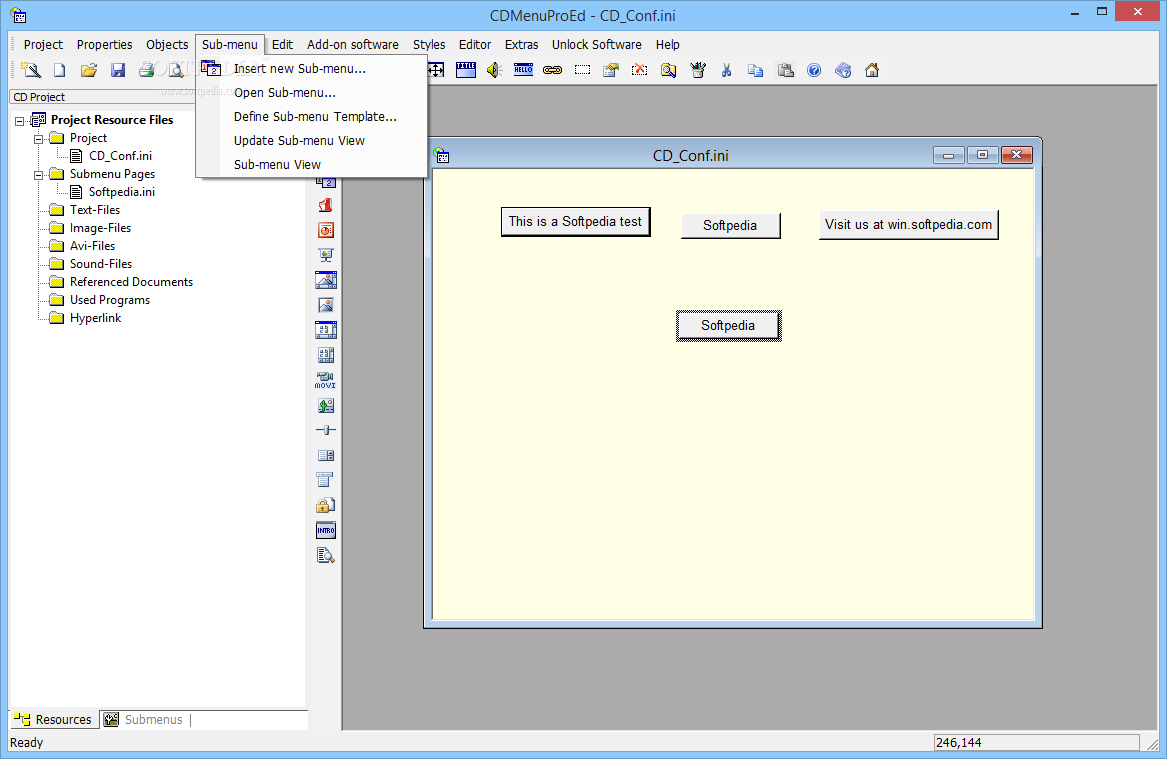Open the Unlock Software menu

pyautogui.click(x=596, y=45)
